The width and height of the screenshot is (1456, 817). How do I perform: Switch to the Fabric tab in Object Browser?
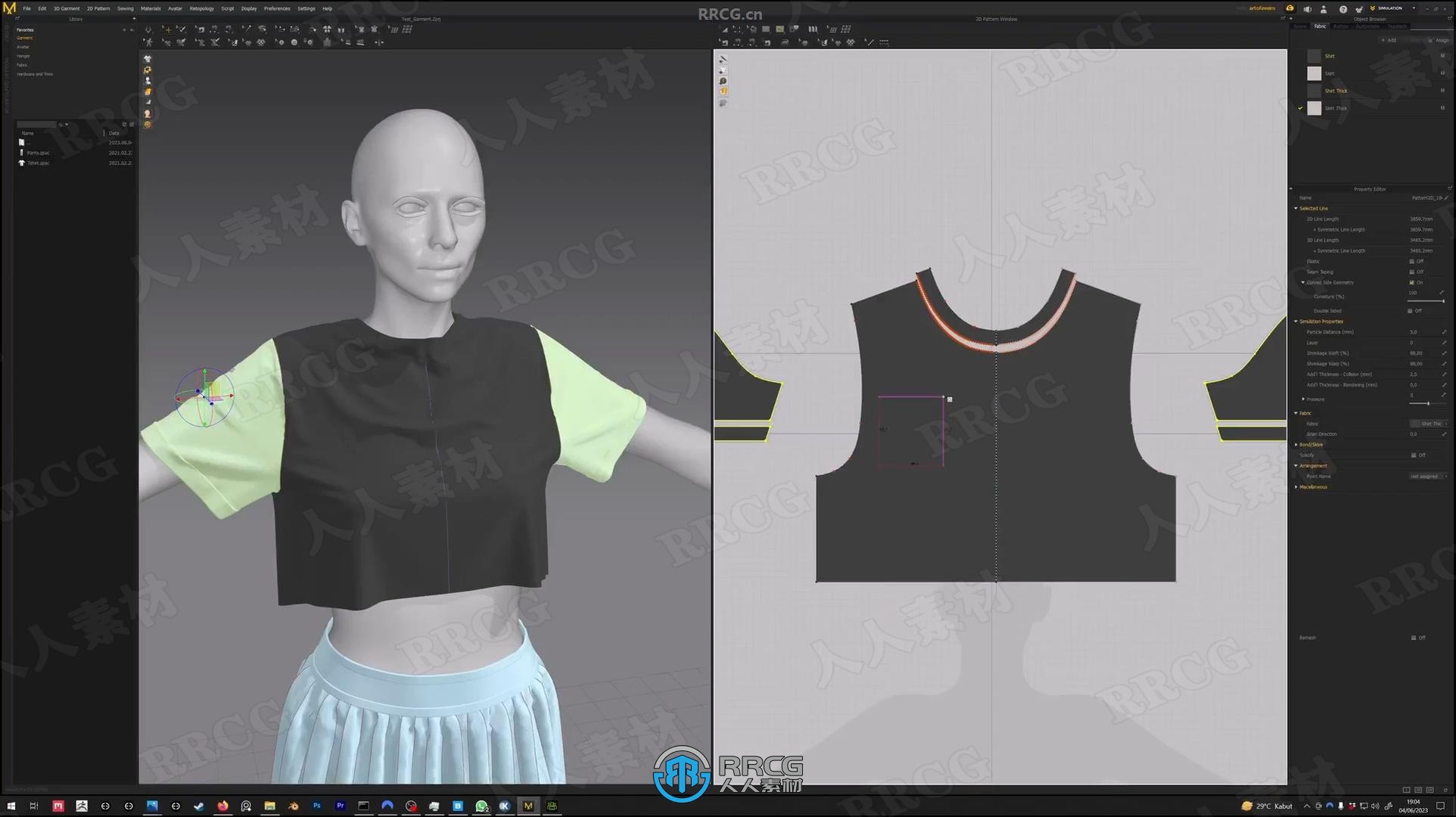point(1320,26)
